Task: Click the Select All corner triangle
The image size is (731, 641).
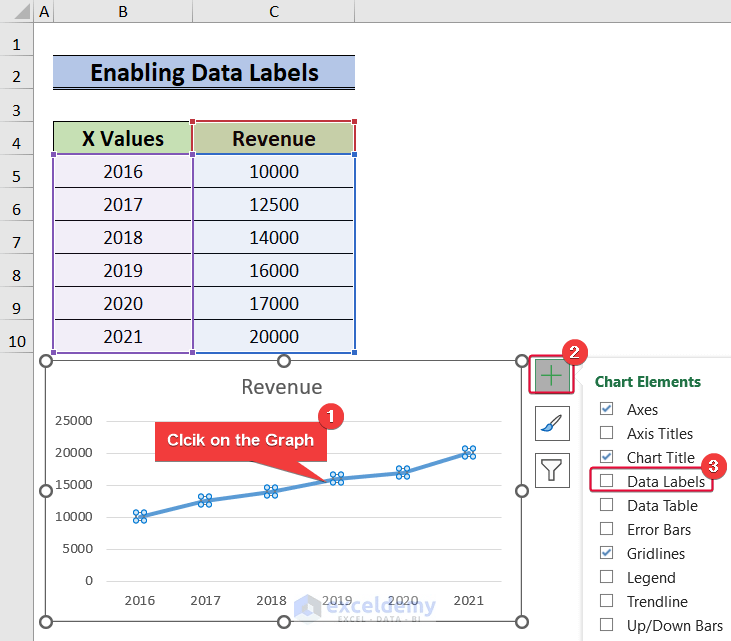Action: tap(21, 11)
